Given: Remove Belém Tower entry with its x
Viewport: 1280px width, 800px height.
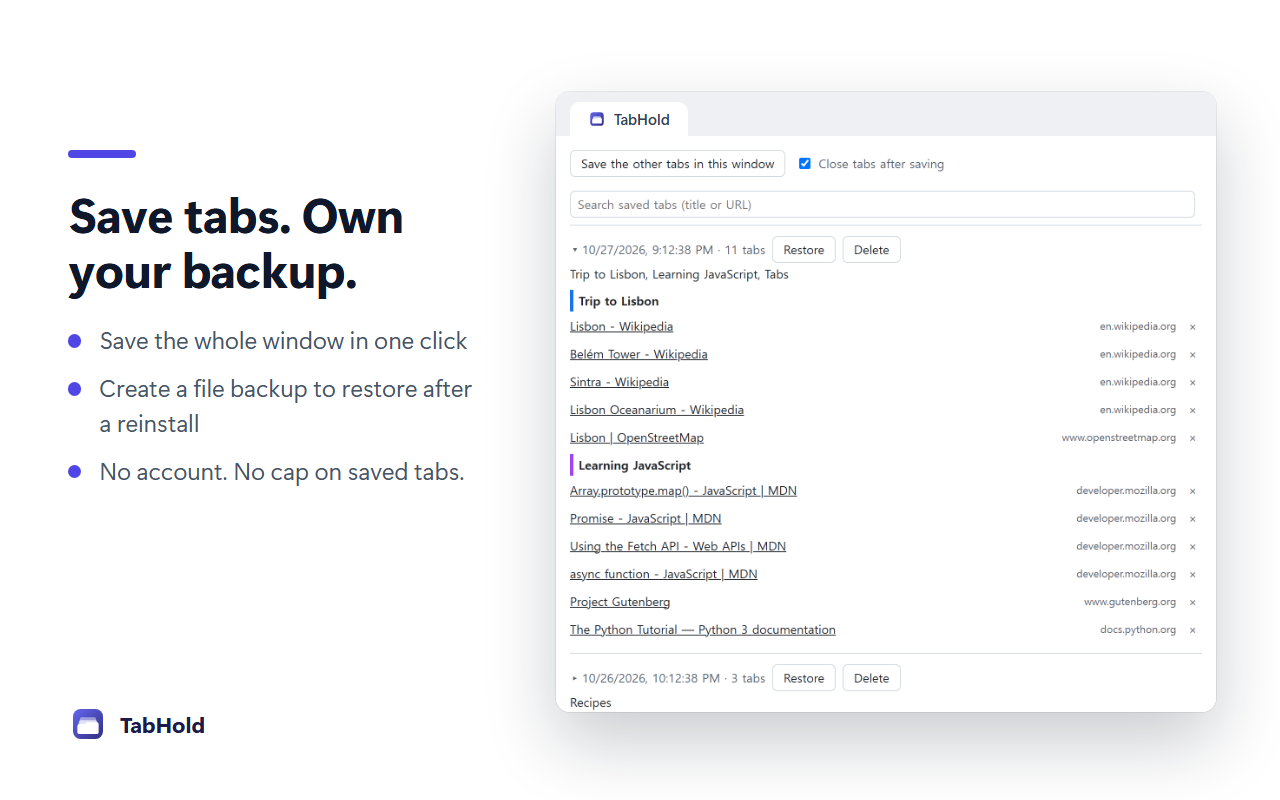Looking at the screenshot, I should click(1193, 355).
